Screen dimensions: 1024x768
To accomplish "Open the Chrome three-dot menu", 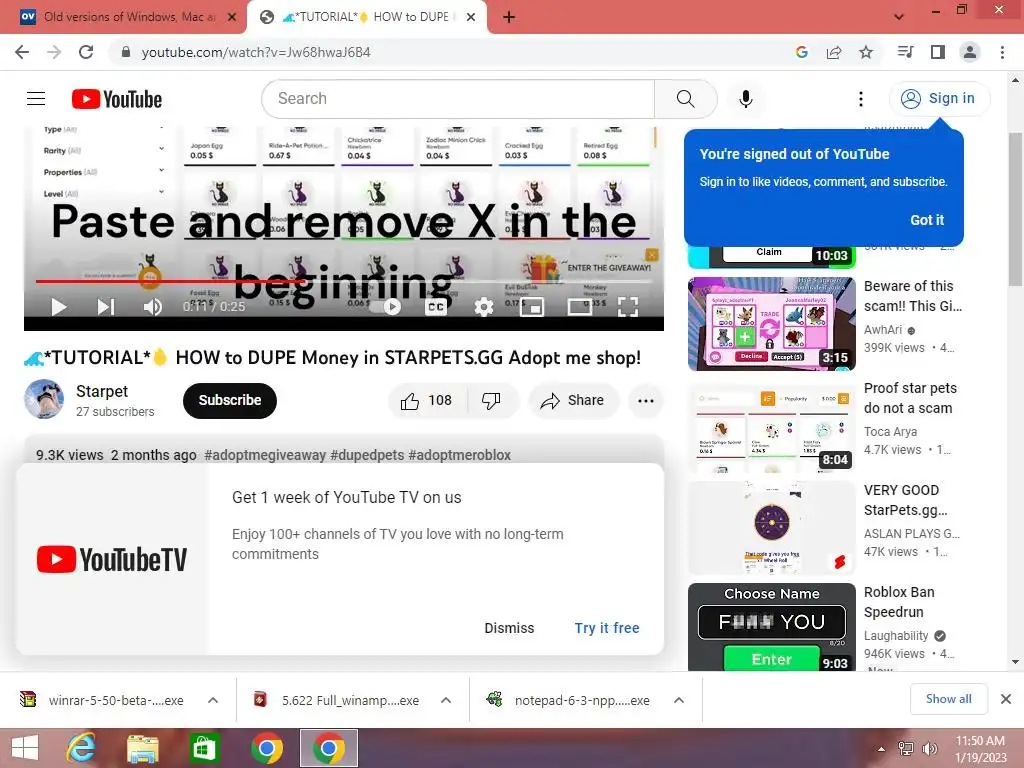I will tap(1002, 52).
